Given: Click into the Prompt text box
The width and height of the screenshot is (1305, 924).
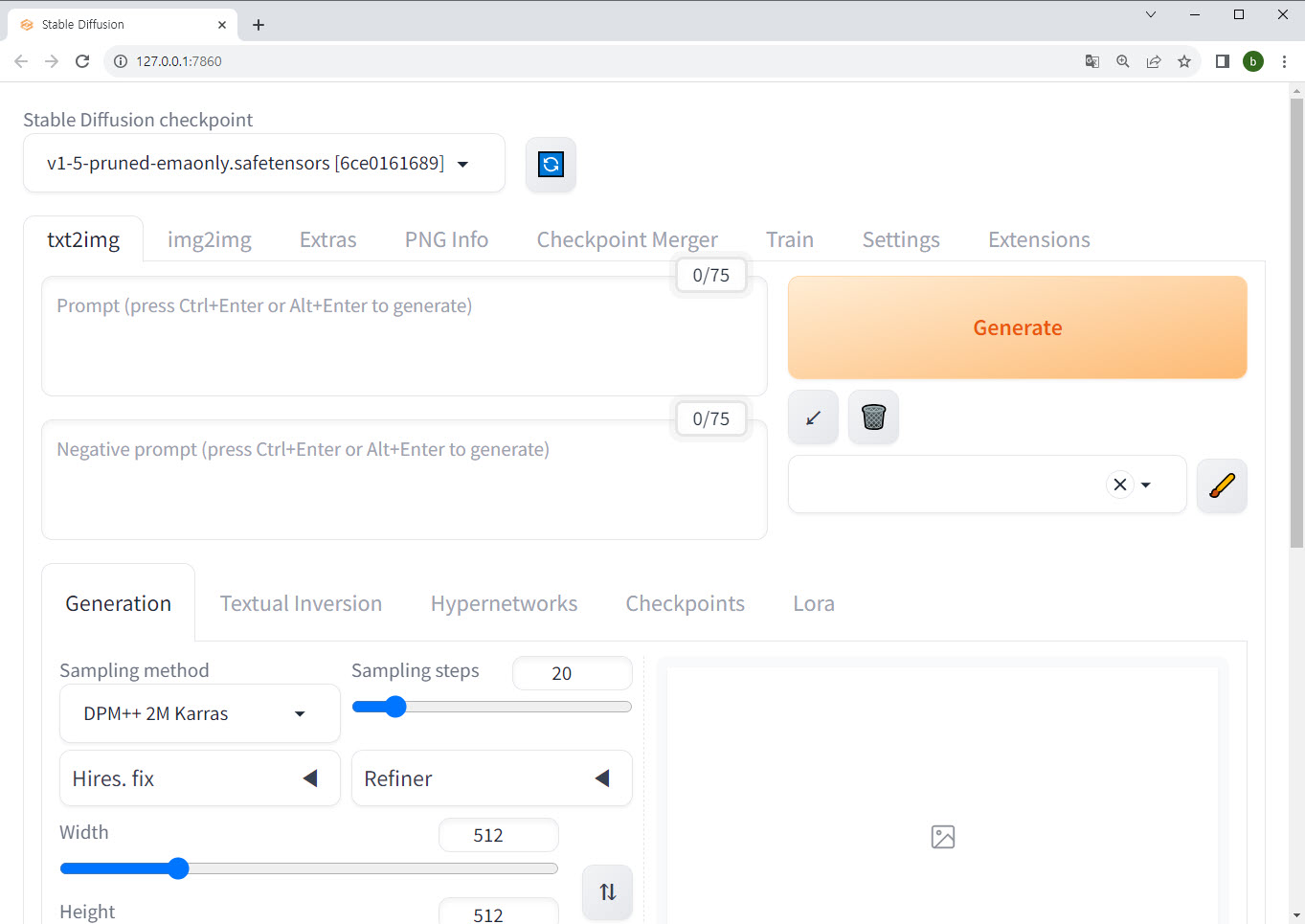Looking at the screenshot, I should [404, 336].
